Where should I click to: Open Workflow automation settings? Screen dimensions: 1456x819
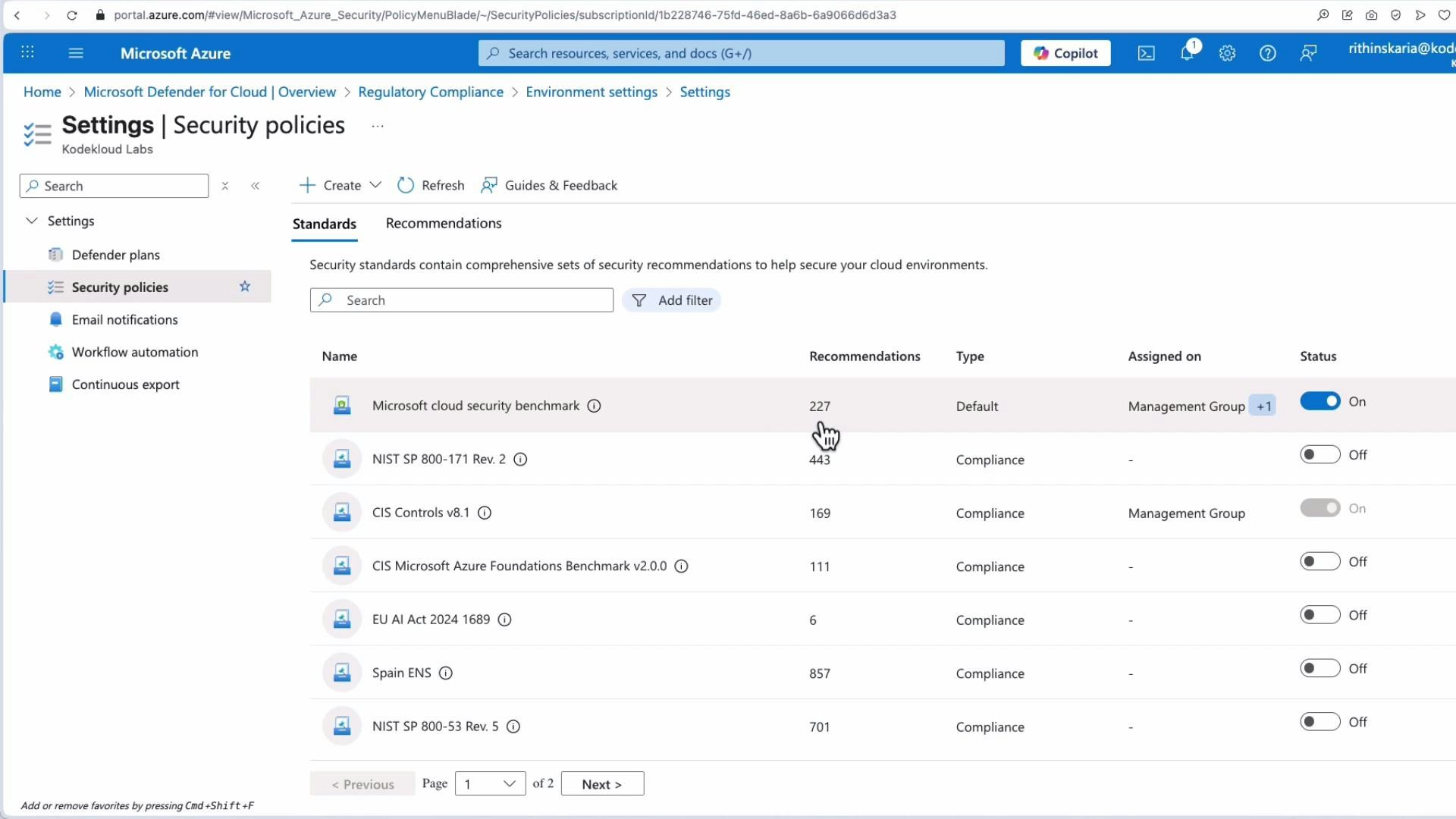pos(133,352)
